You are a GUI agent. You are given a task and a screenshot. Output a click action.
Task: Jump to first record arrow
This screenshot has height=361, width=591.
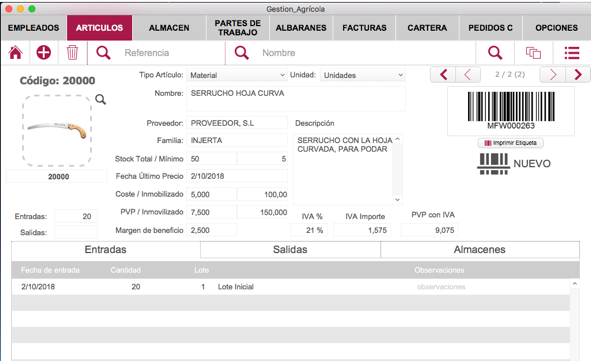pyautogui.click(x=443, y=75)
